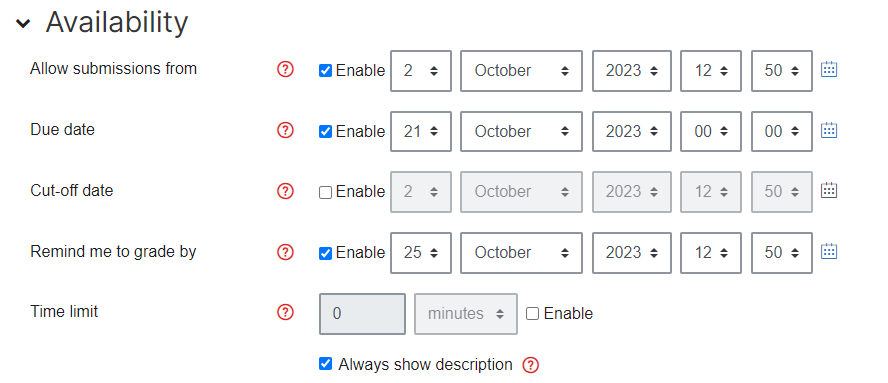Open the Due date day dropdown showing 21

[x=421, y=131]
